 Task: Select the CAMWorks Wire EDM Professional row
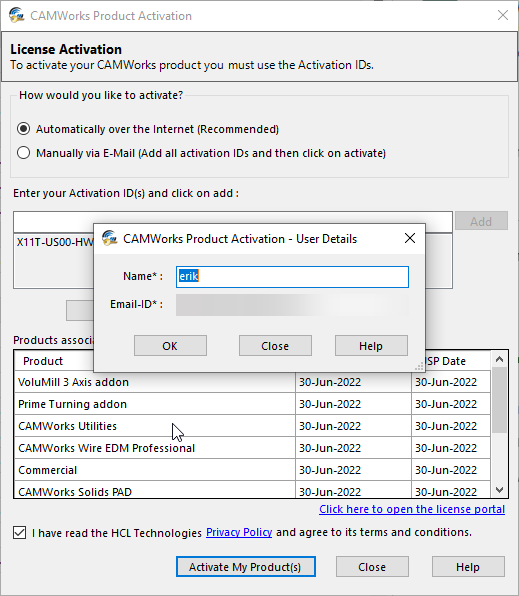tap(252, 448)
